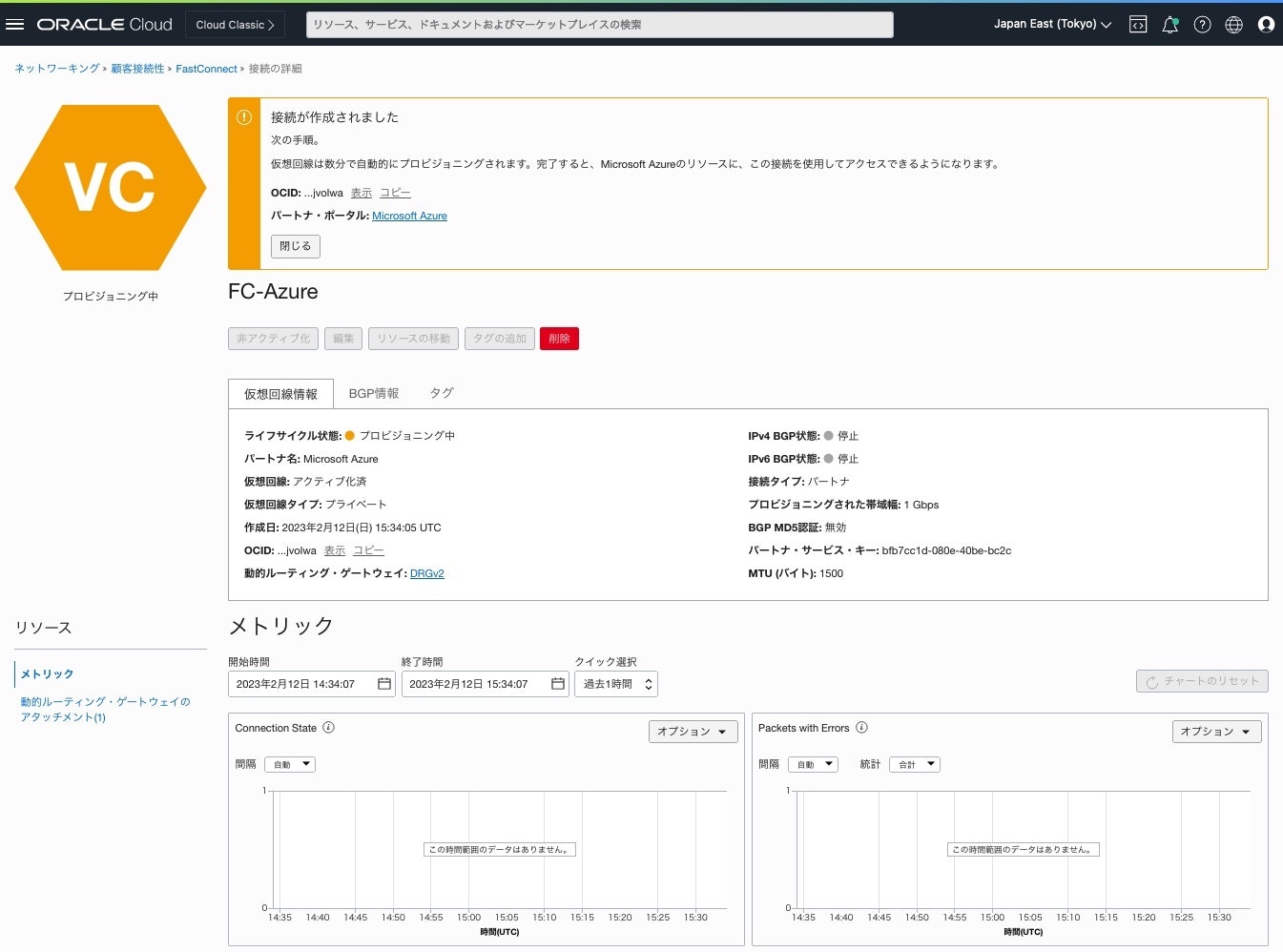
Task: Open the Cloud Shell developer tools icon
Action: [1138, 25]
